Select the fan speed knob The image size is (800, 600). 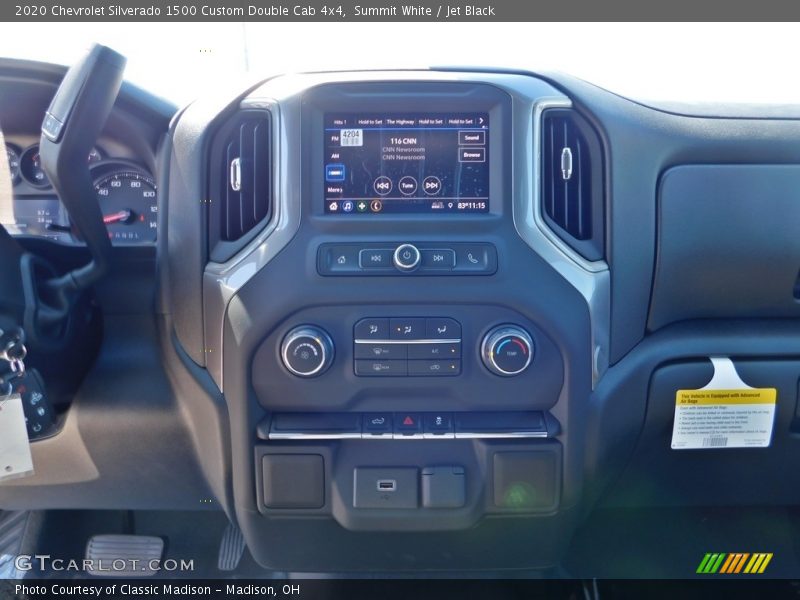point(307,351)
